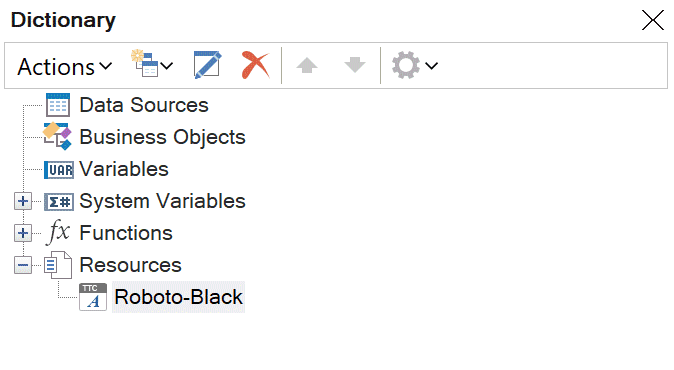674x370 pixels.
Task: Expand the Functions tree node
Action: point(23,233)
